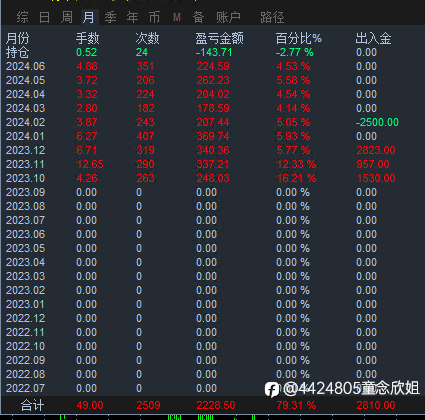
Task: Select the 2024.05 month row
Action: click(25, 80)
